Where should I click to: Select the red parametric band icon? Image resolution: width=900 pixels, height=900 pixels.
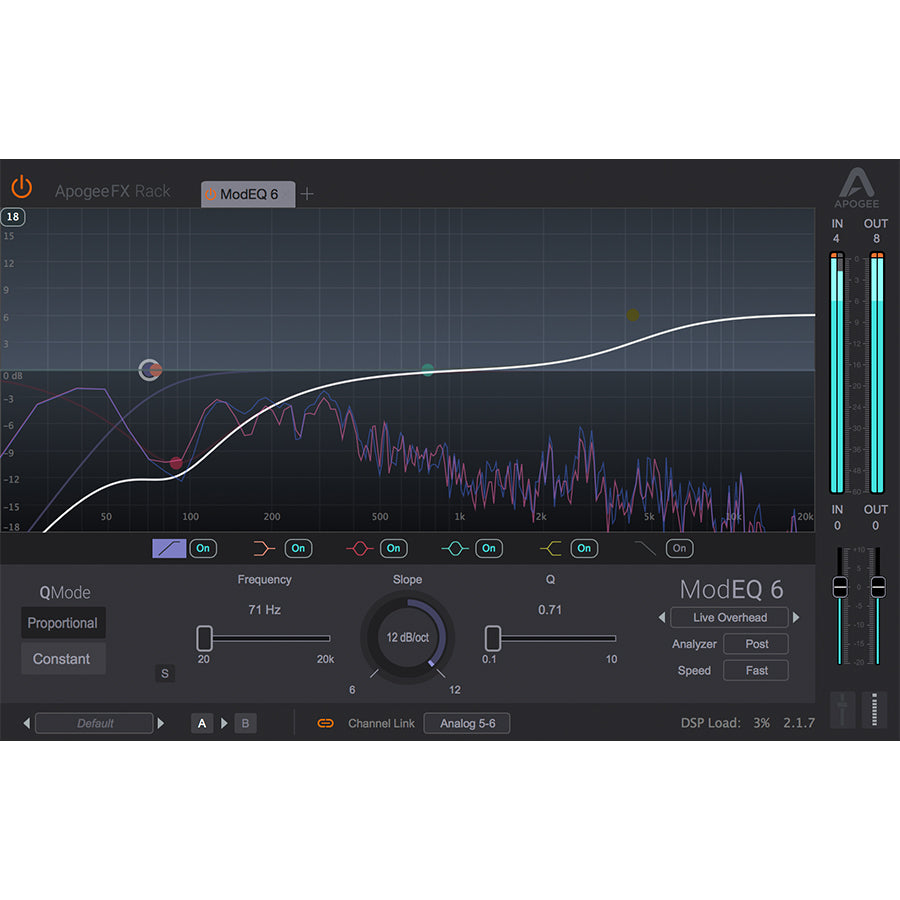coord(359,548)
